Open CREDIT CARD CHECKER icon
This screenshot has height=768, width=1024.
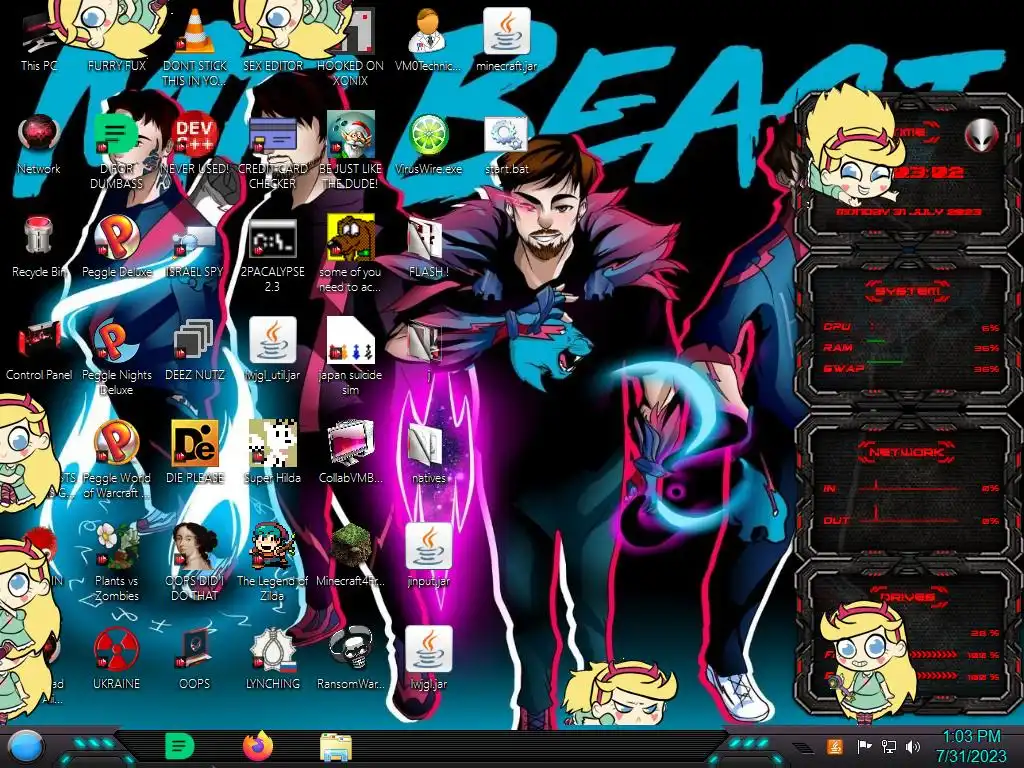(x=273, y=136)
